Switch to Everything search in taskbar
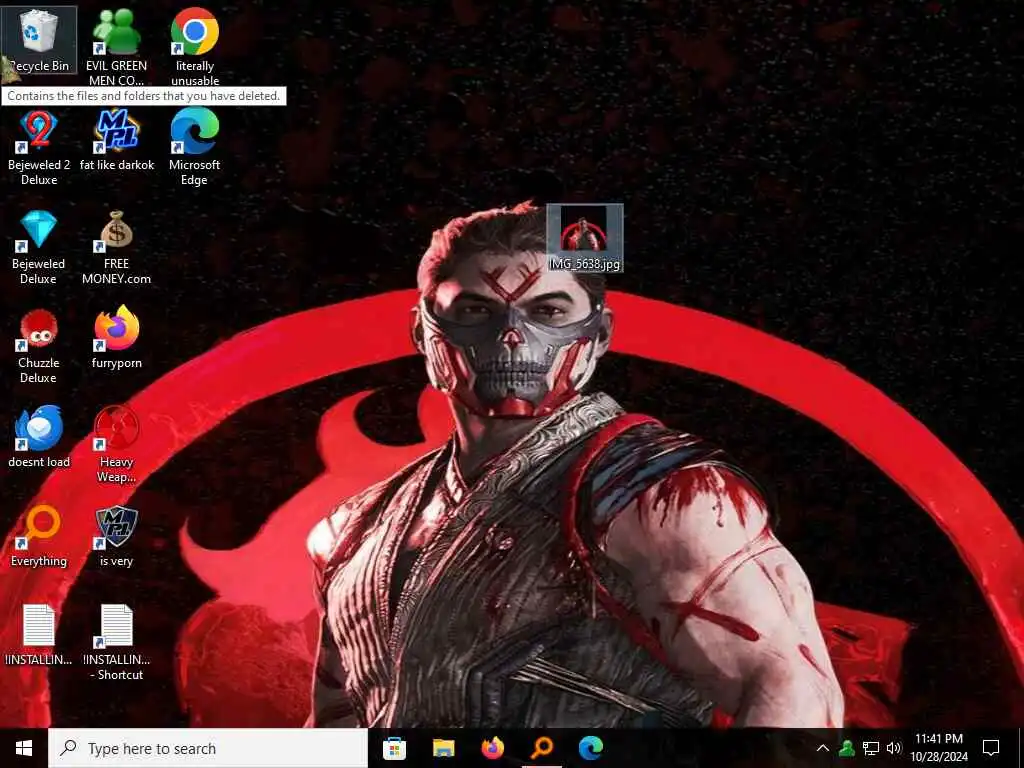The width and height of the screenshot is (1024, 768). 542,748
